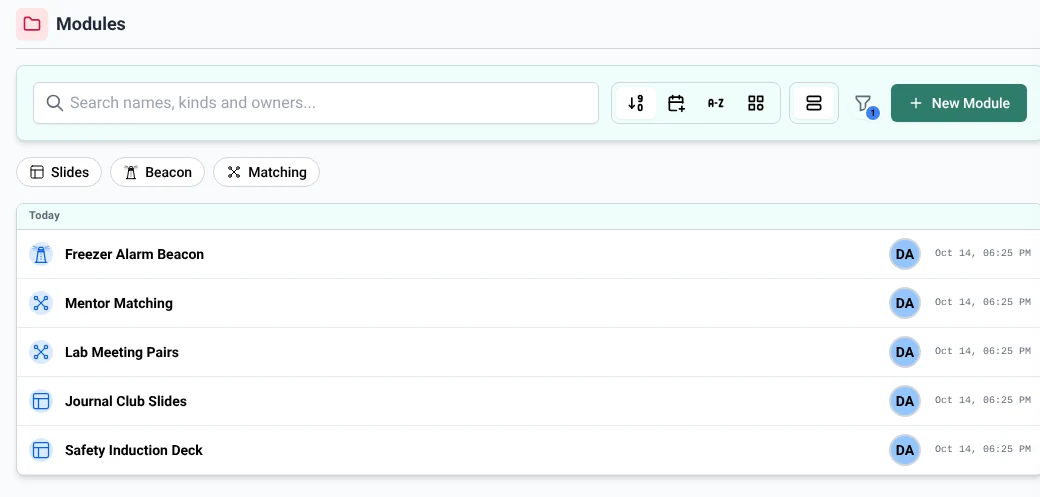Open Safety Induction Deck module
This screenshot has height=497, width=1040.
134,451
